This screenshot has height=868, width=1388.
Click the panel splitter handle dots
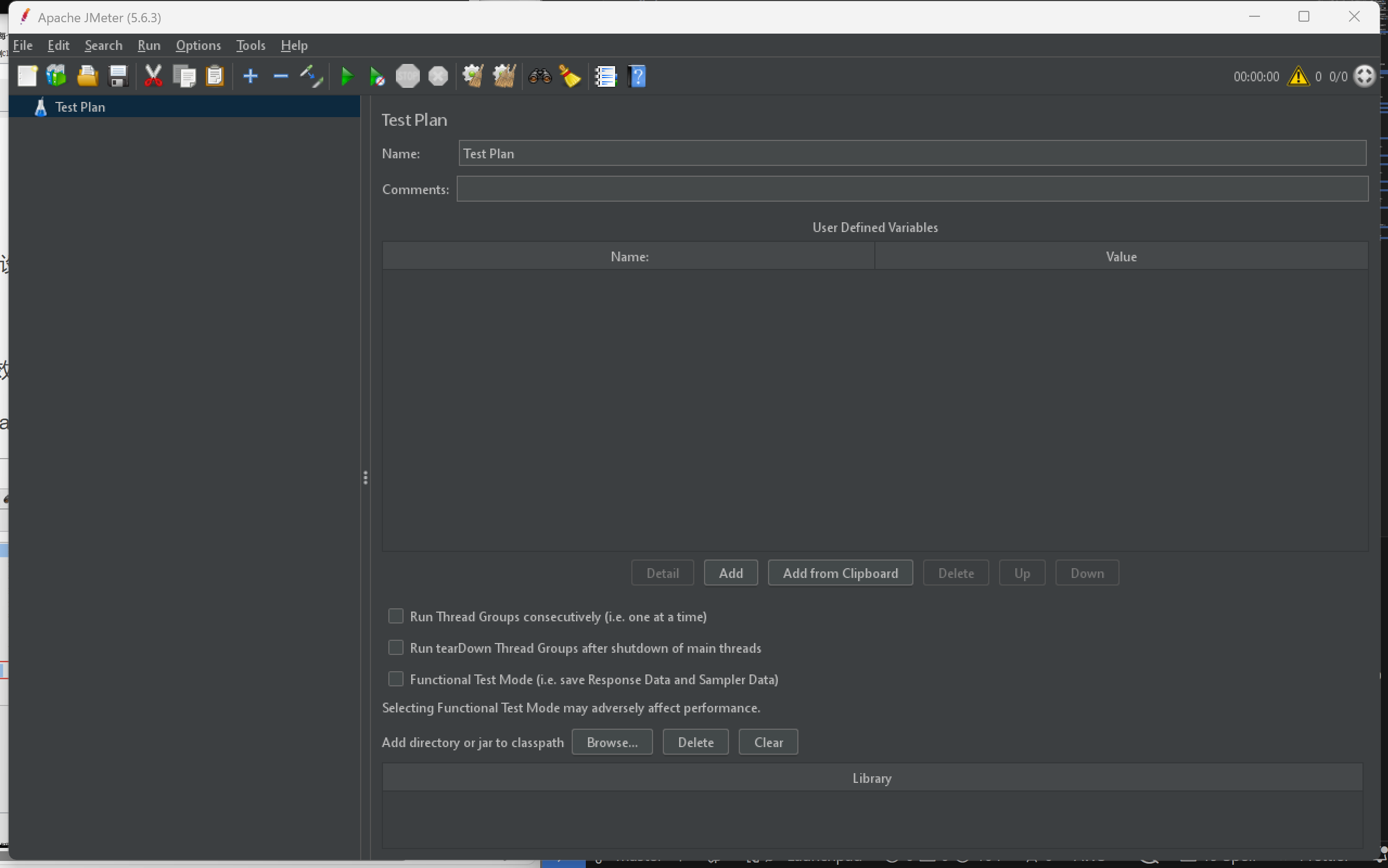click(365, 478)
